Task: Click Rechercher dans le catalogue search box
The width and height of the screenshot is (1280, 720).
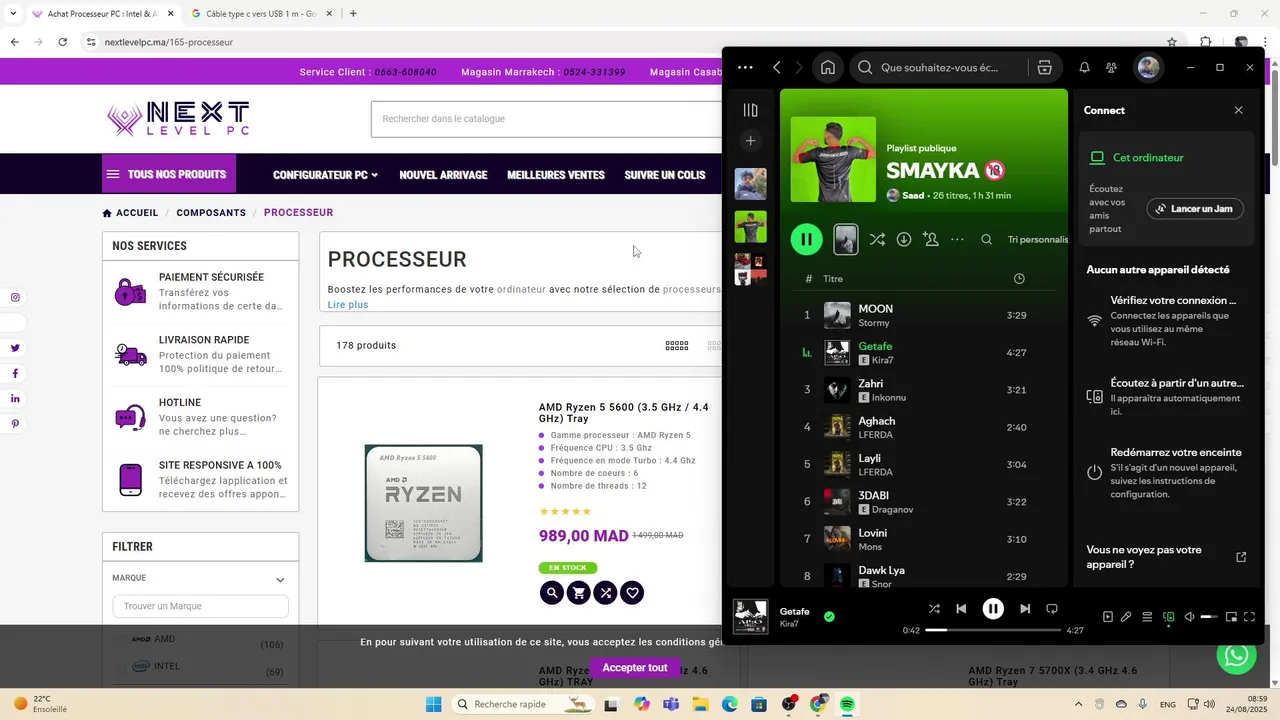Action: click(546, 119)
